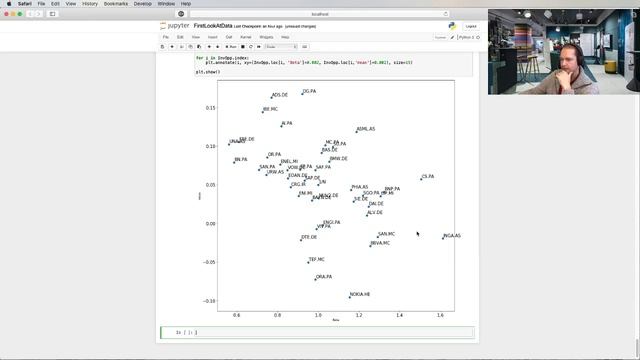Click the CS.PA point label in plot
This screenshot has width=640, height=360.
click(428, 176)
